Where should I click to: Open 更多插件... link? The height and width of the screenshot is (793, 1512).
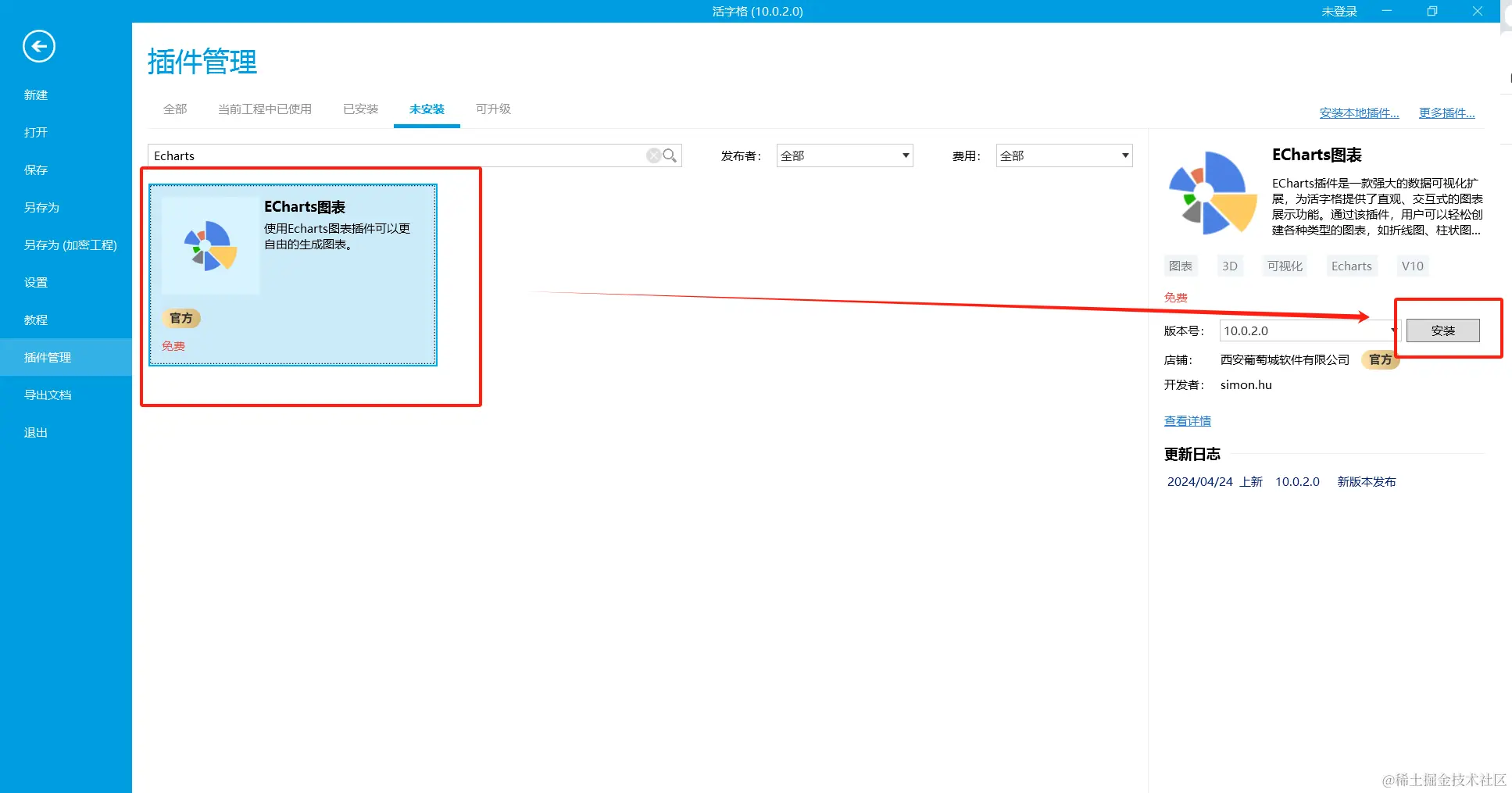(x=1446, y=113)
